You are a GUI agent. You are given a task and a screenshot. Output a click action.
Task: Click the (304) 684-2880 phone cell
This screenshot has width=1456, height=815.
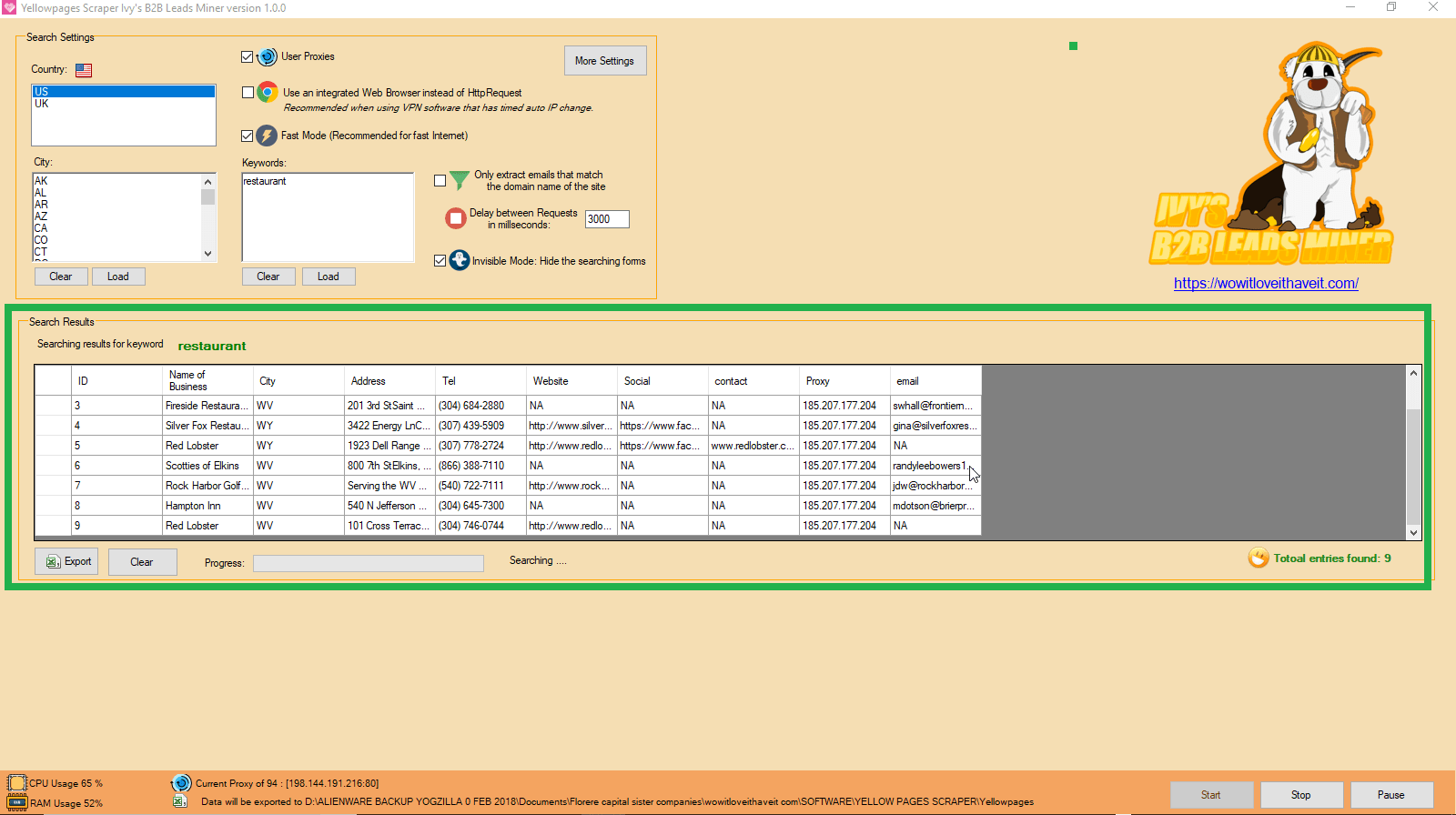[x=481, y=406]
